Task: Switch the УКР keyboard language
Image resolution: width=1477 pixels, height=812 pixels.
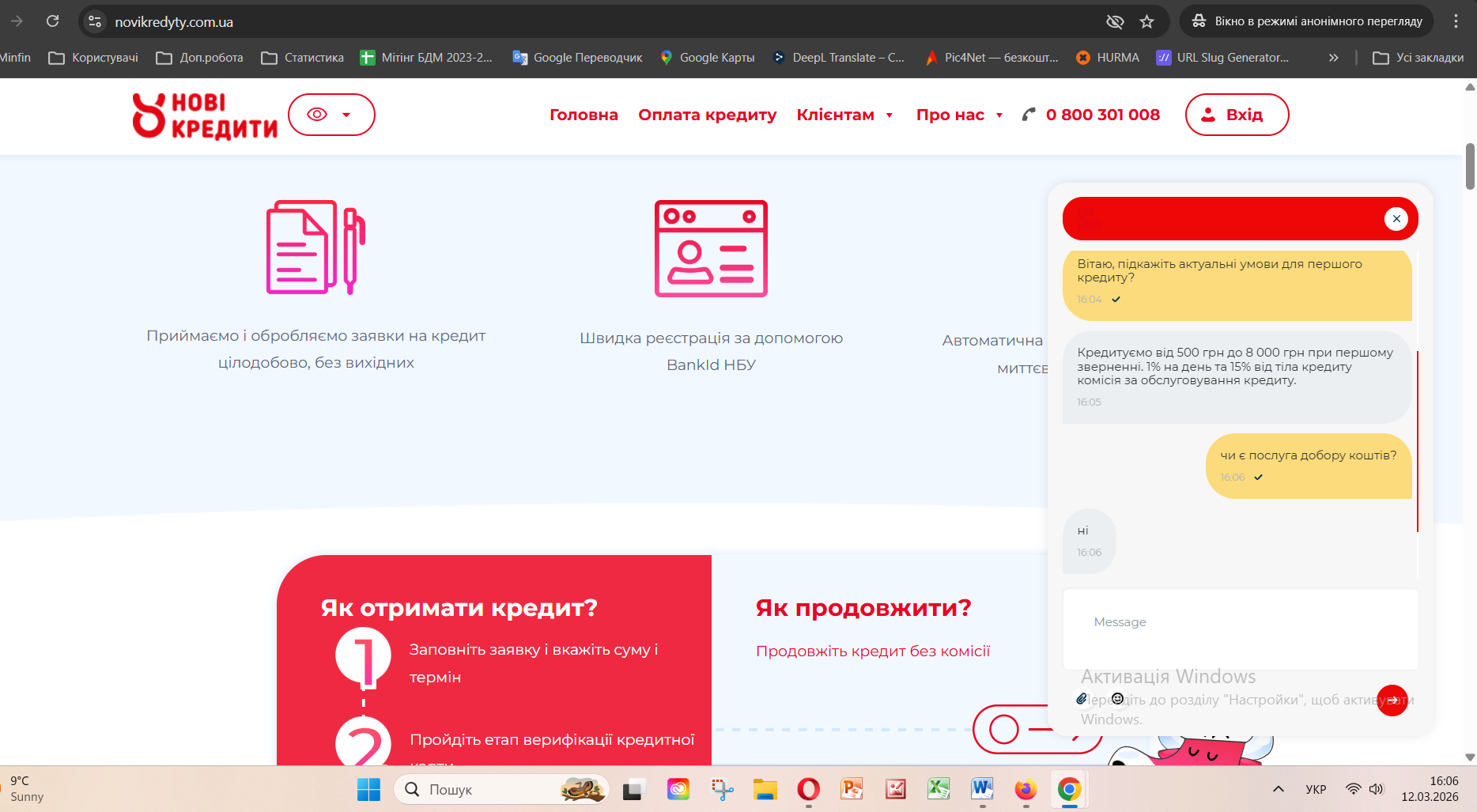Action: (x=1316, y=789)
